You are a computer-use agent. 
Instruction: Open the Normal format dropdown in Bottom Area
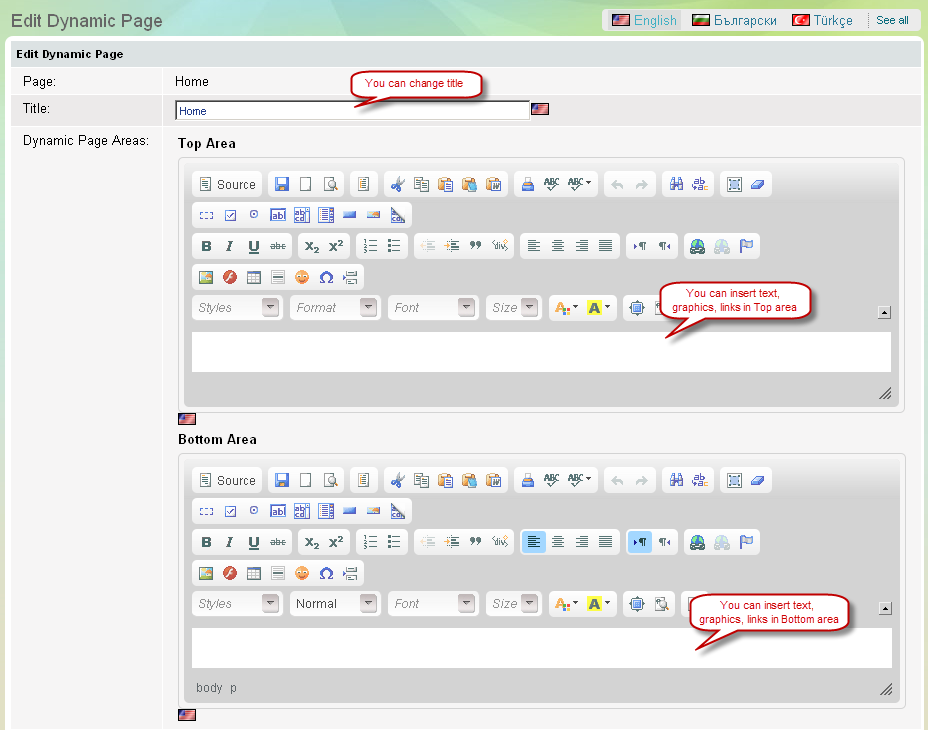click(335, 604)
